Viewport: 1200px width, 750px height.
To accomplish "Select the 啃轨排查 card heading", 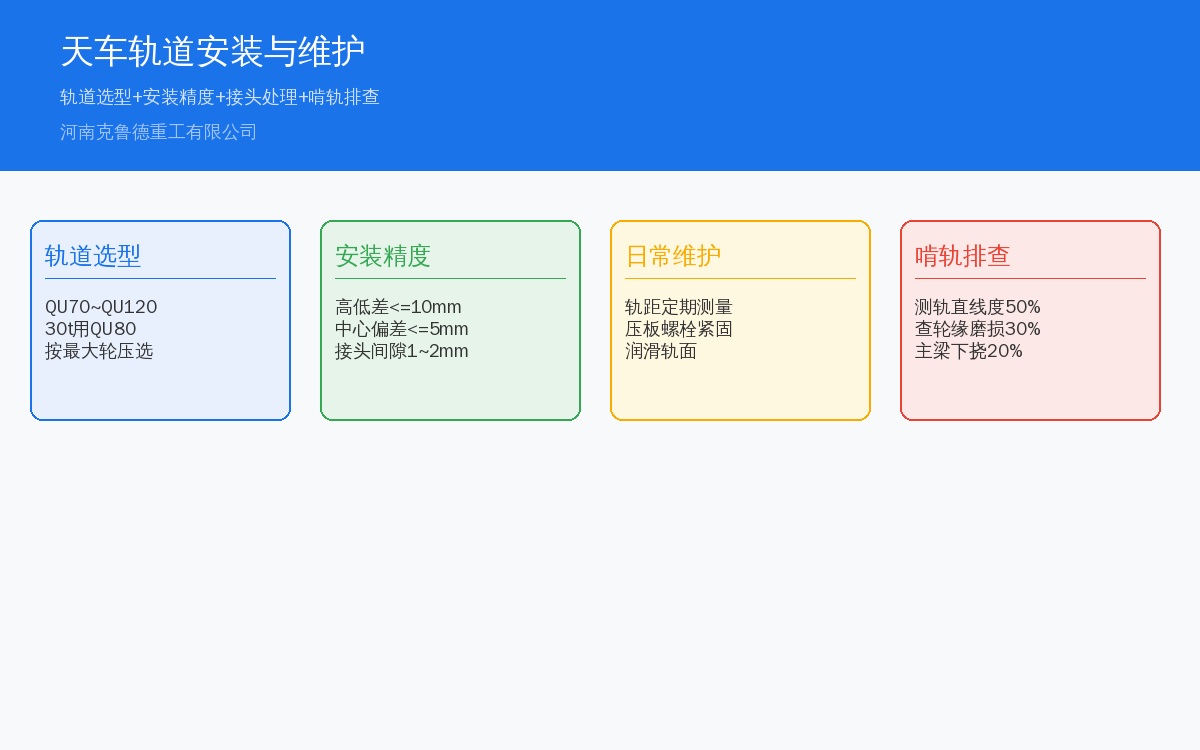I will coord(963,256).
